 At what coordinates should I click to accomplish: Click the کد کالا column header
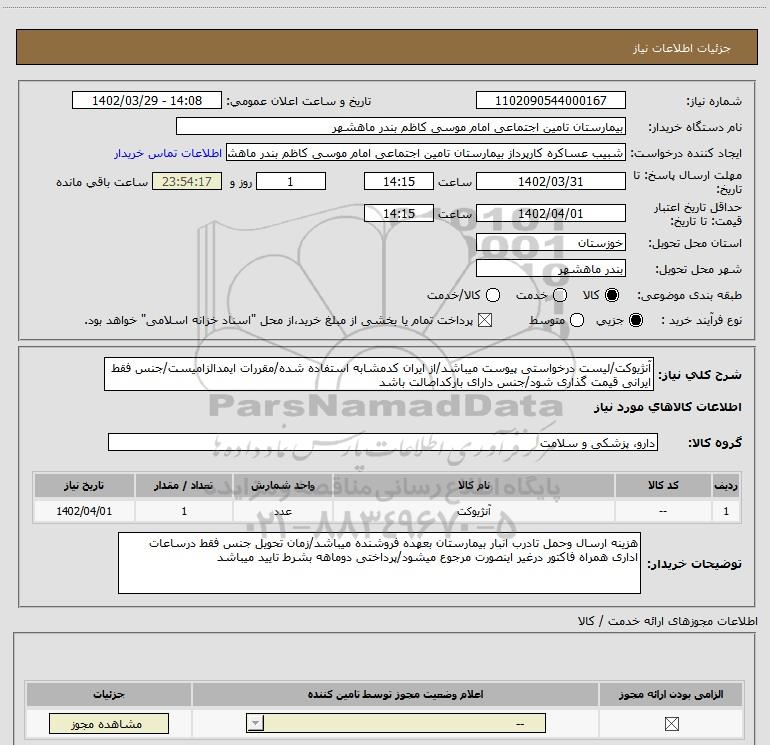(663, 485)
